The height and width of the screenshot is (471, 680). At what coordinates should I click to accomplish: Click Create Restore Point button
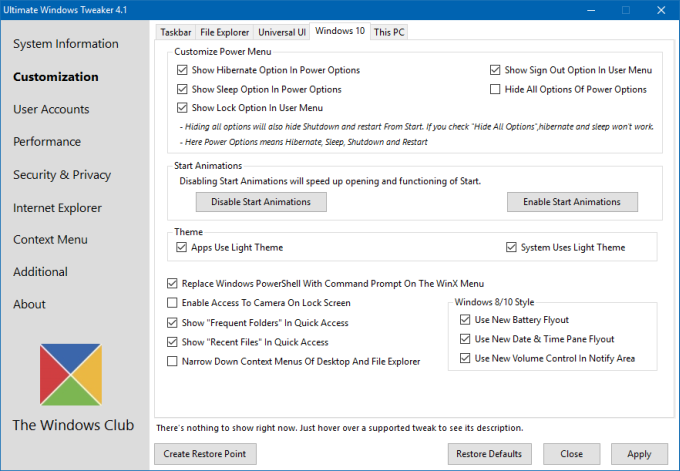click(205, 454)
